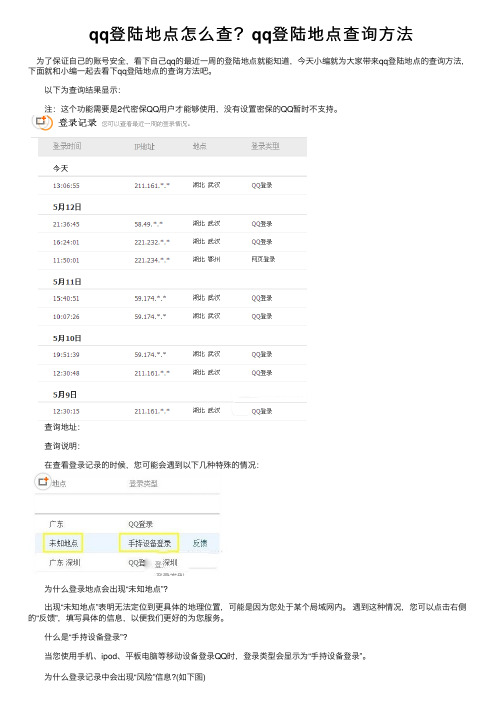Click the login time 15:40:51
This screenshot has height=713, width=504.
(x=66, y=299)
